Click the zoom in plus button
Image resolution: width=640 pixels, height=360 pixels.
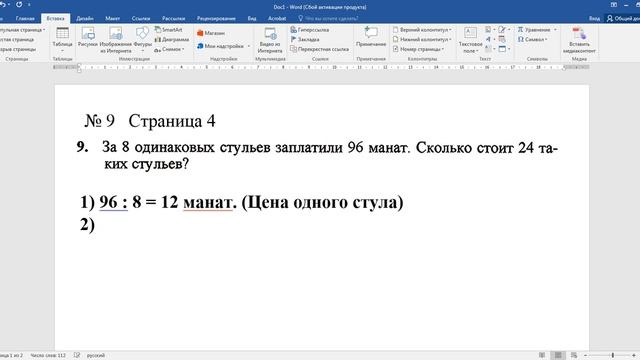634,356
